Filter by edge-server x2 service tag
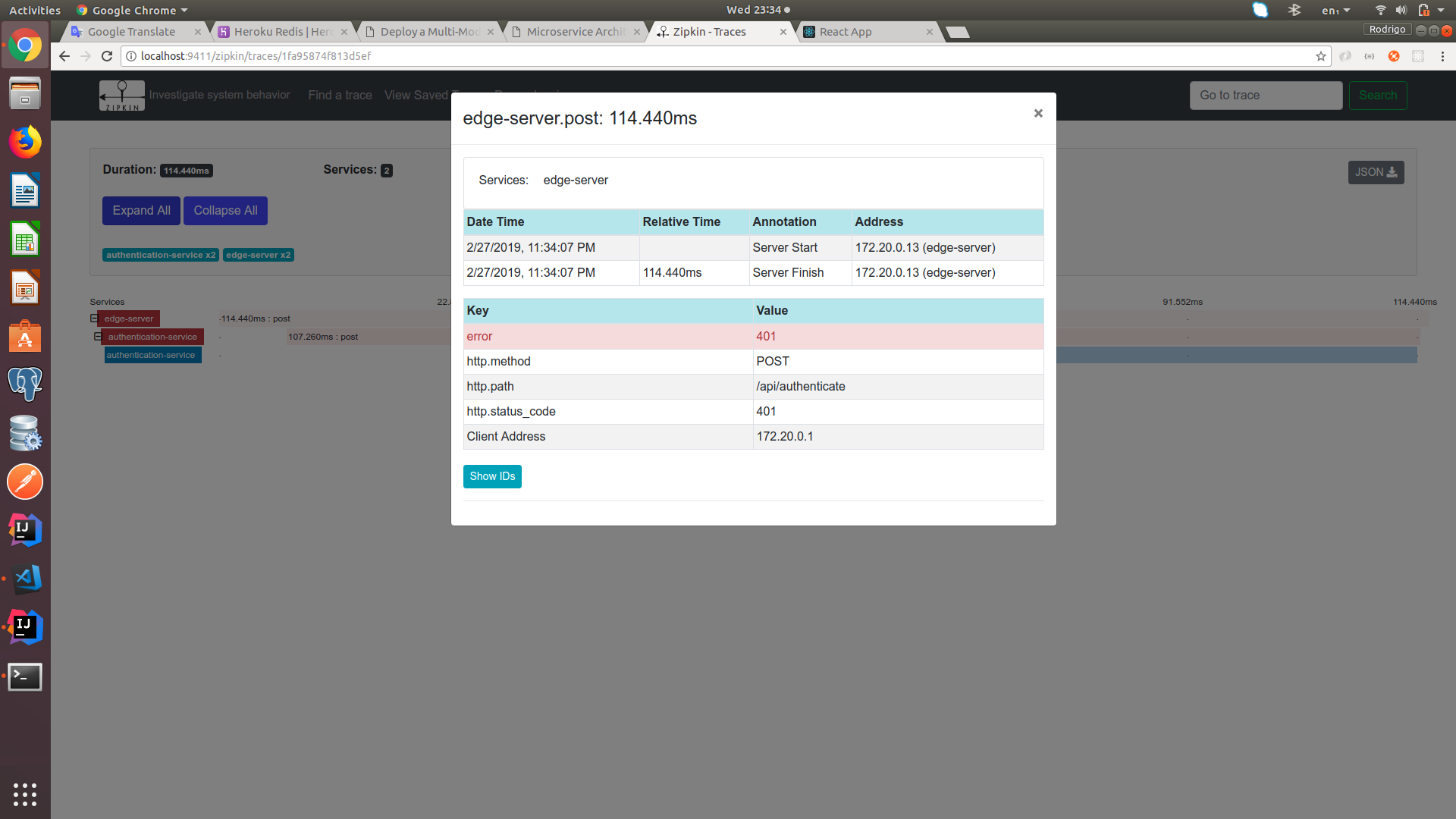The width and height of the screenshot is (1456, 819). [x=258, y=255]
